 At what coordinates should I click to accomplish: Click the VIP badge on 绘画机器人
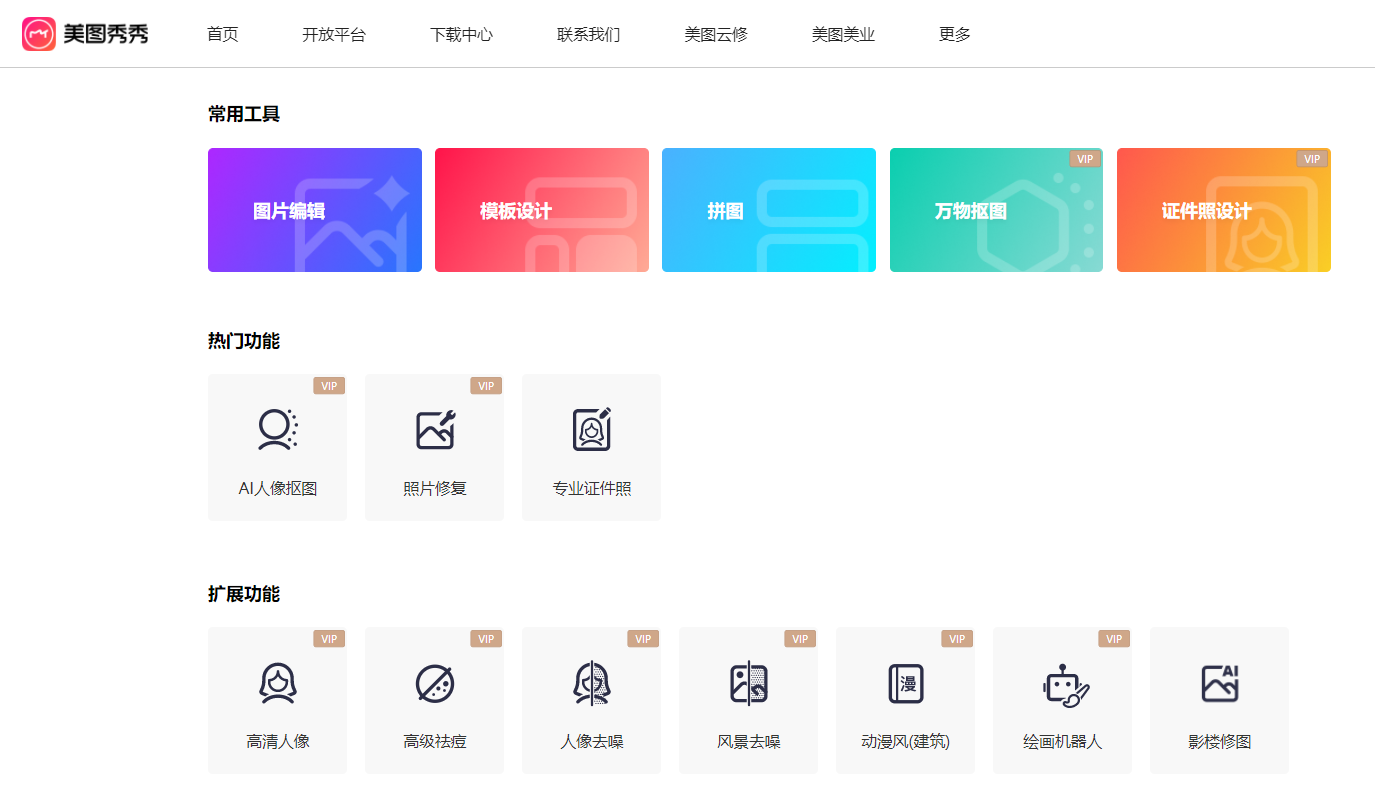pyautogui.click(x=1114, y=639)
